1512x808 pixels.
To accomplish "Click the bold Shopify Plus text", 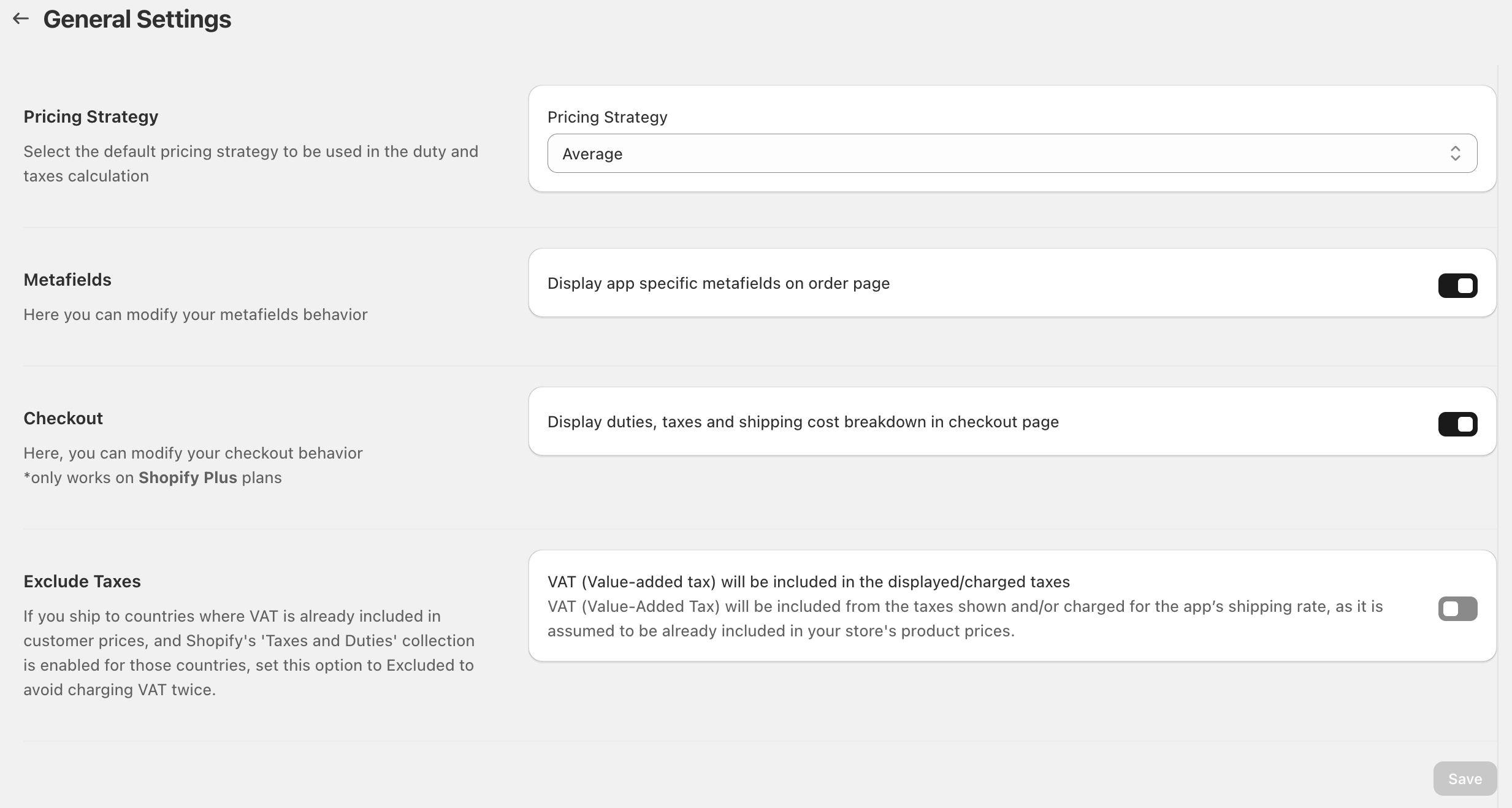I will (x=188, y=478).
